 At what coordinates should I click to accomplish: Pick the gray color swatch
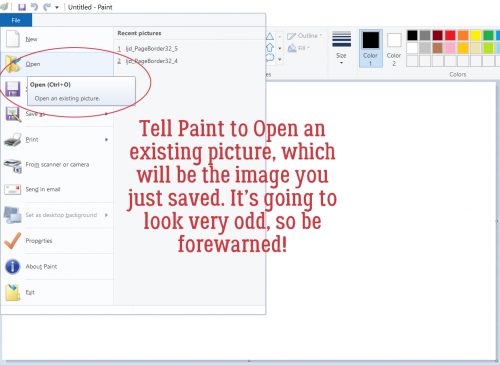click(425, 35)
